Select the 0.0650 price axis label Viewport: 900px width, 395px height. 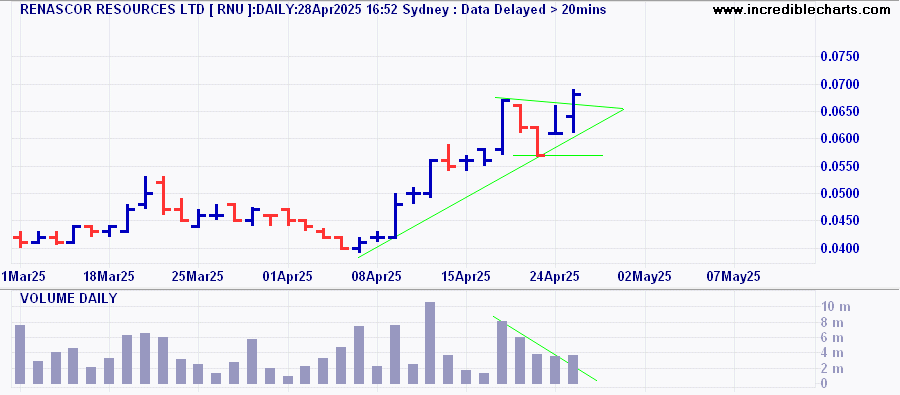tap(840, 111)
